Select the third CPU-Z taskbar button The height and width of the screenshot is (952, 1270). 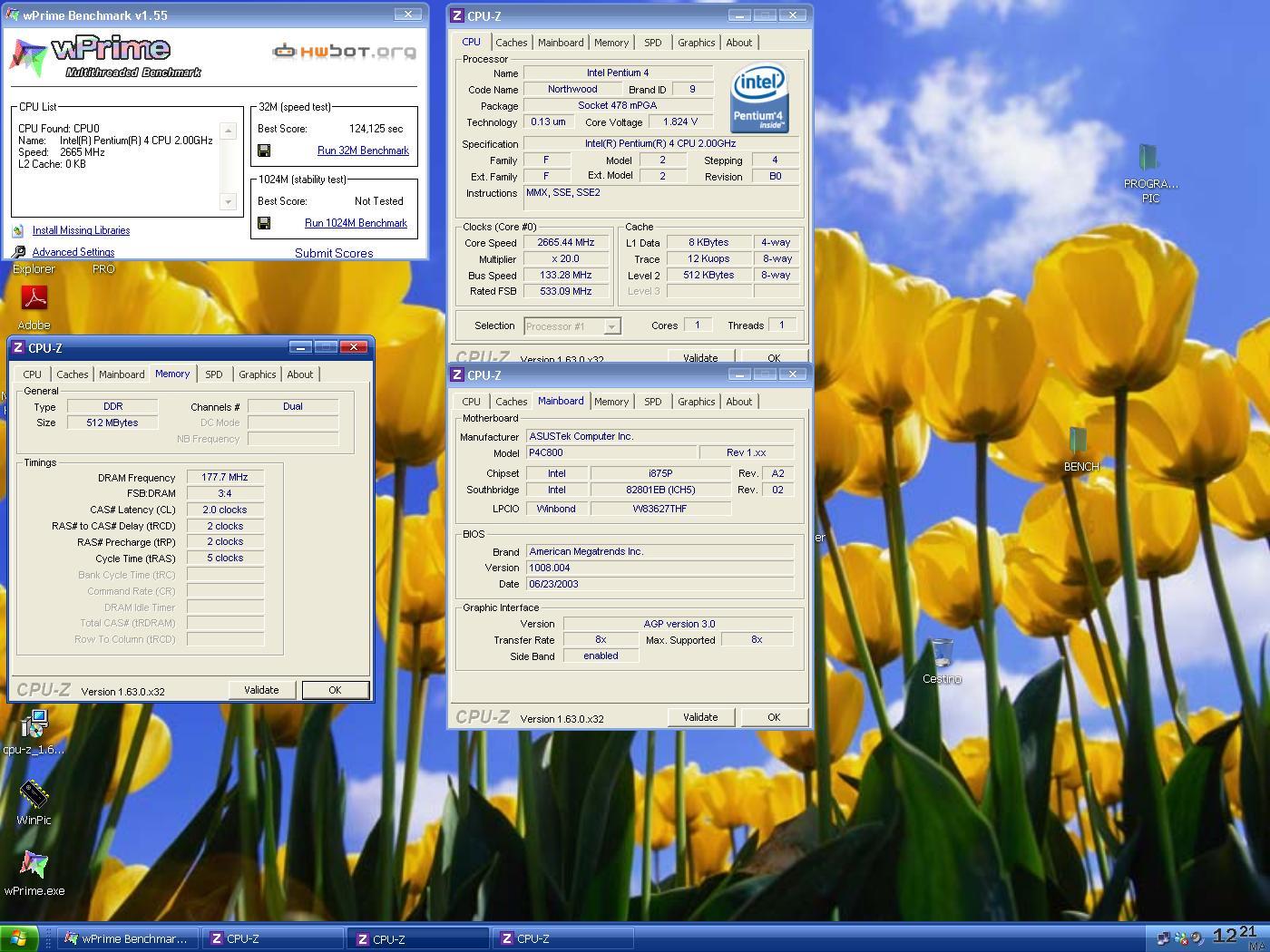point(563,938)
